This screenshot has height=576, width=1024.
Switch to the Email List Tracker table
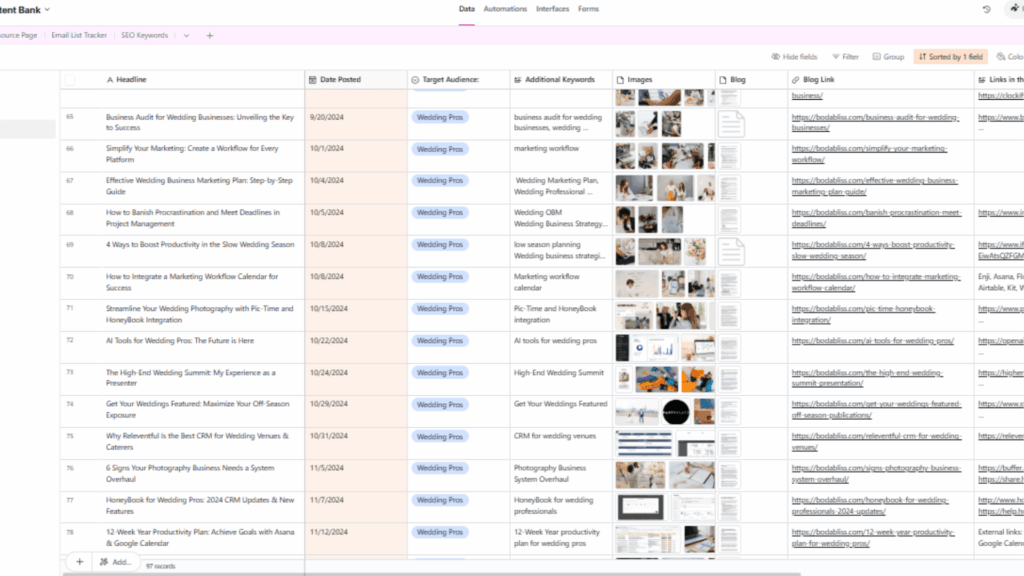79,35
